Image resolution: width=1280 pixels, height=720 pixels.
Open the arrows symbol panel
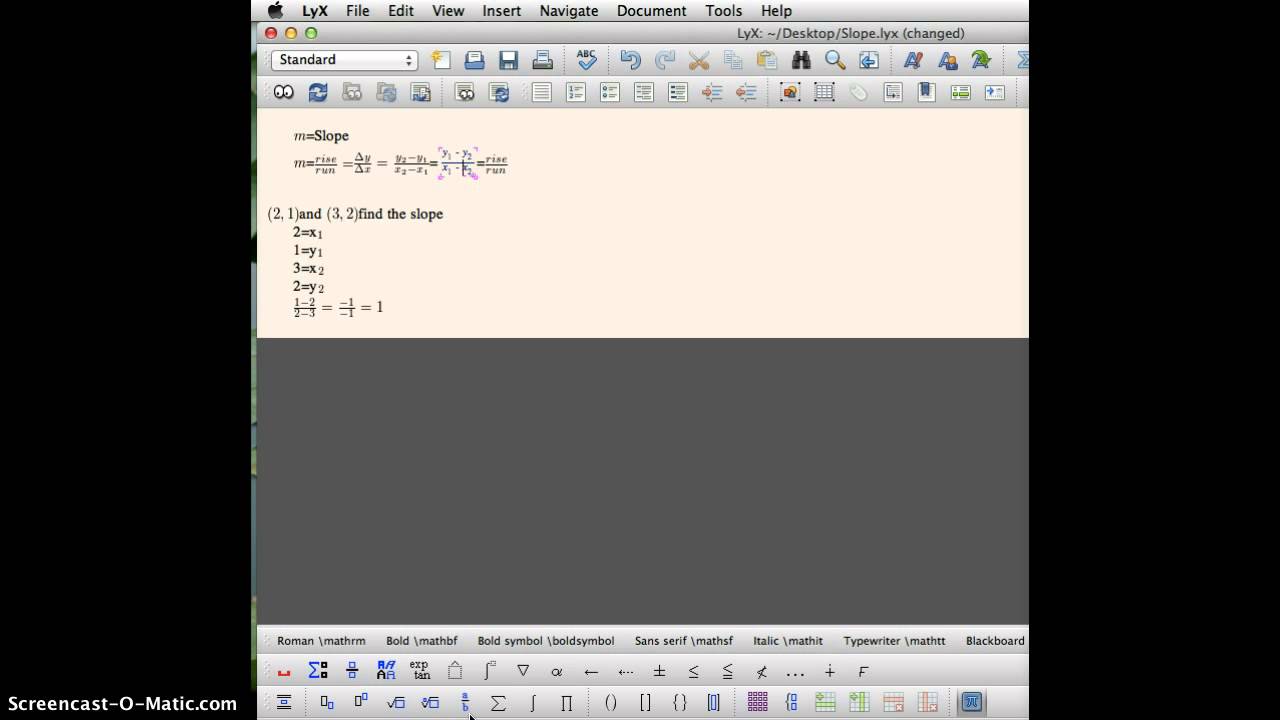coord(591,671)
